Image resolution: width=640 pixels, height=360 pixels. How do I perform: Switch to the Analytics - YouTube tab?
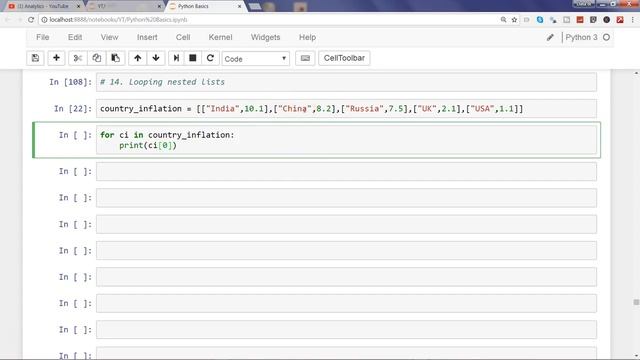point(43,6)
